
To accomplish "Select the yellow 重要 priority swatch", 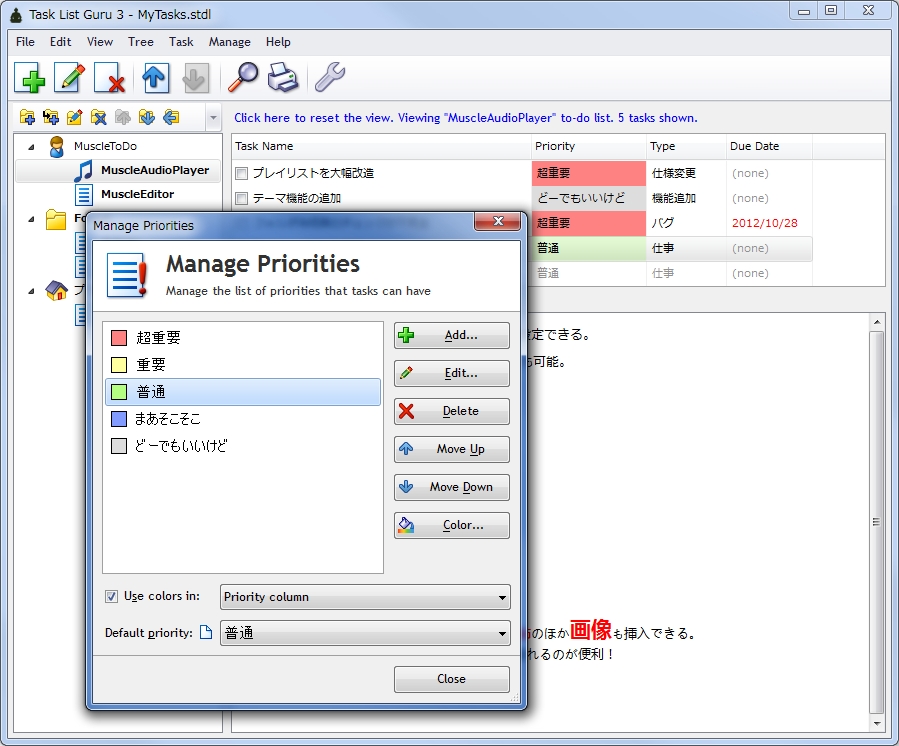I will pyautogui.click(x=119, y=365).
